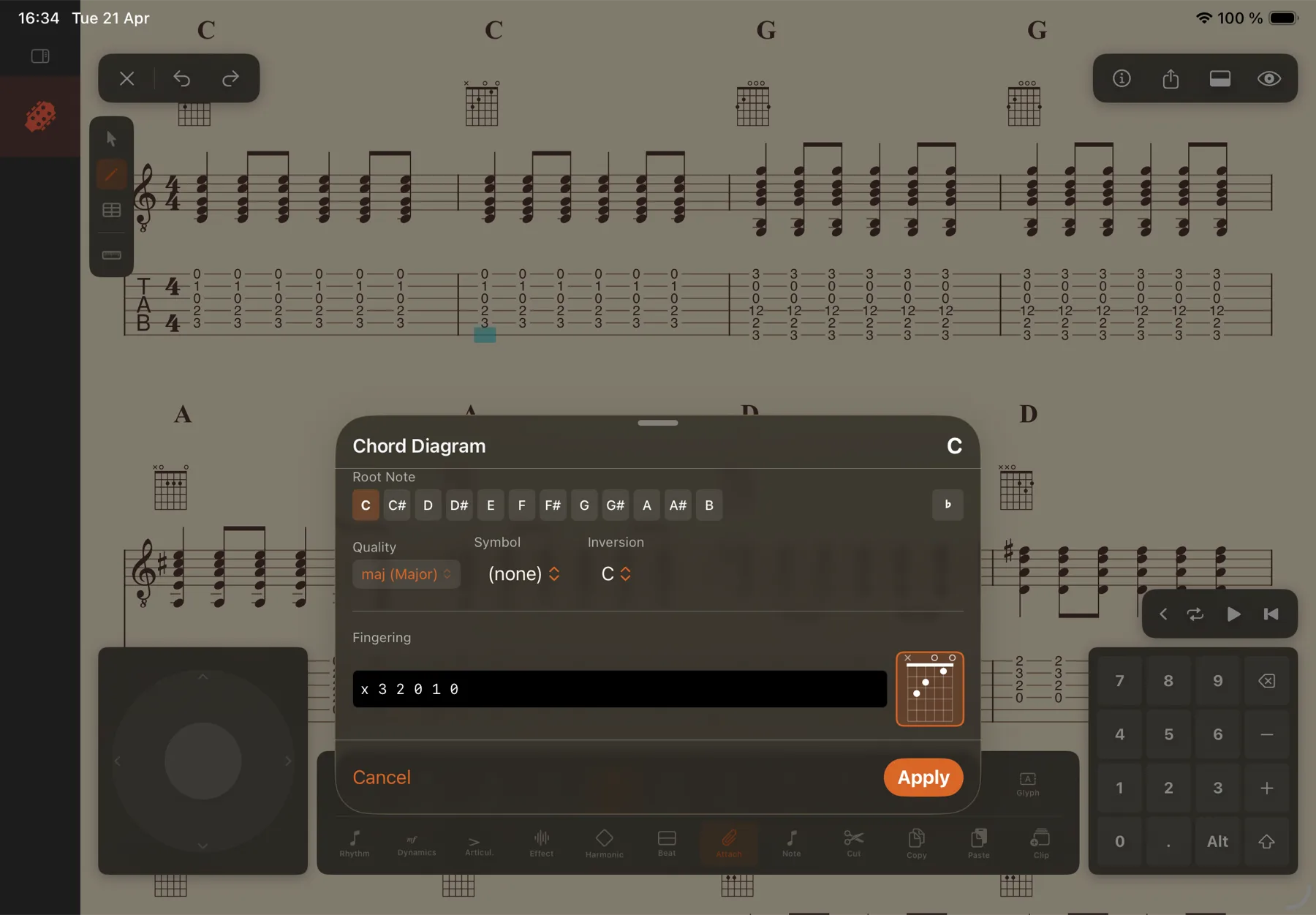Collapse the playback controls with chevron
Image resolution: width=1316 pixels, height=915 pixels.
[x=1163, y=614]
